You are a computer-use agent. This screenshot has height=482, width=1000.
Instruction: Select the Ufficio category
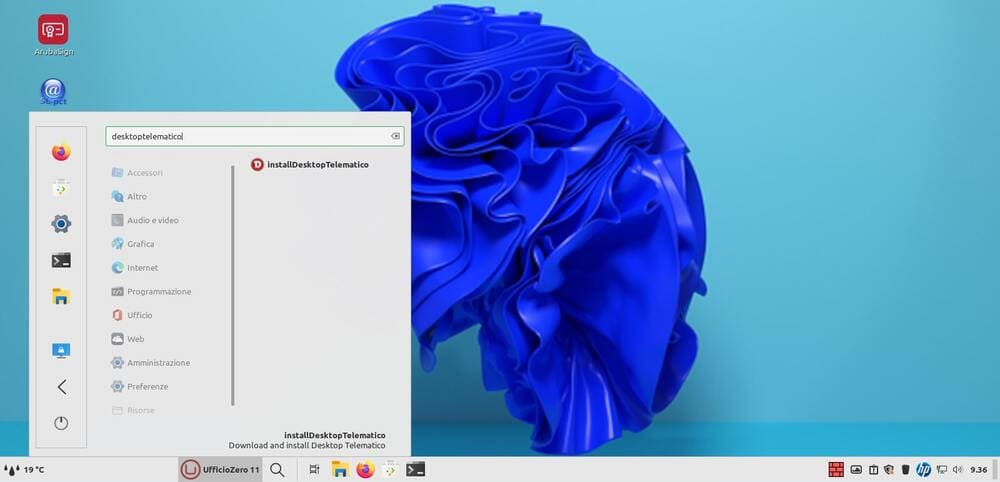pos(139,315)
